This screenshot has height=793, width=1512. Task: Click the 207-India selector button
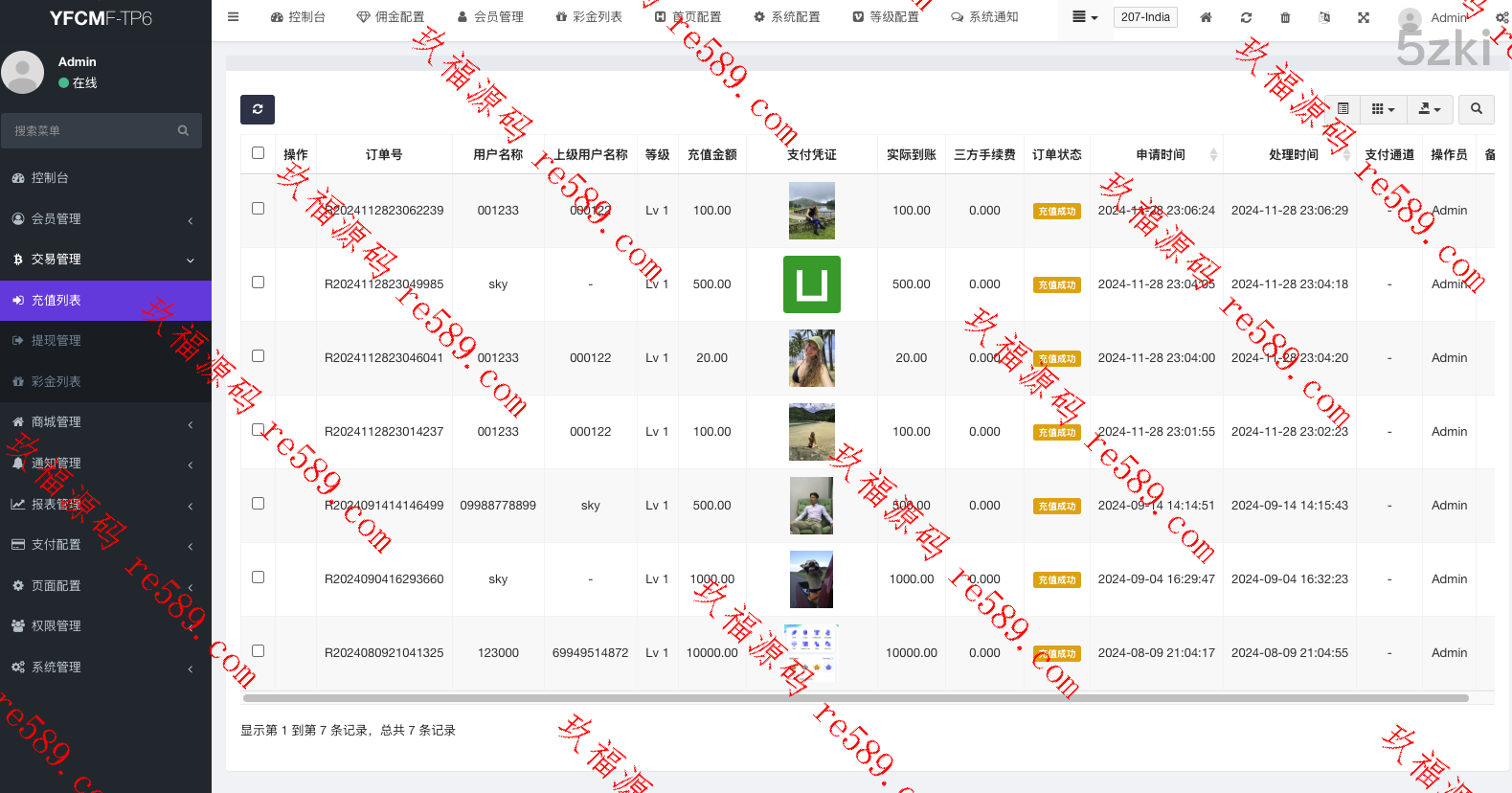[1145, 17]
